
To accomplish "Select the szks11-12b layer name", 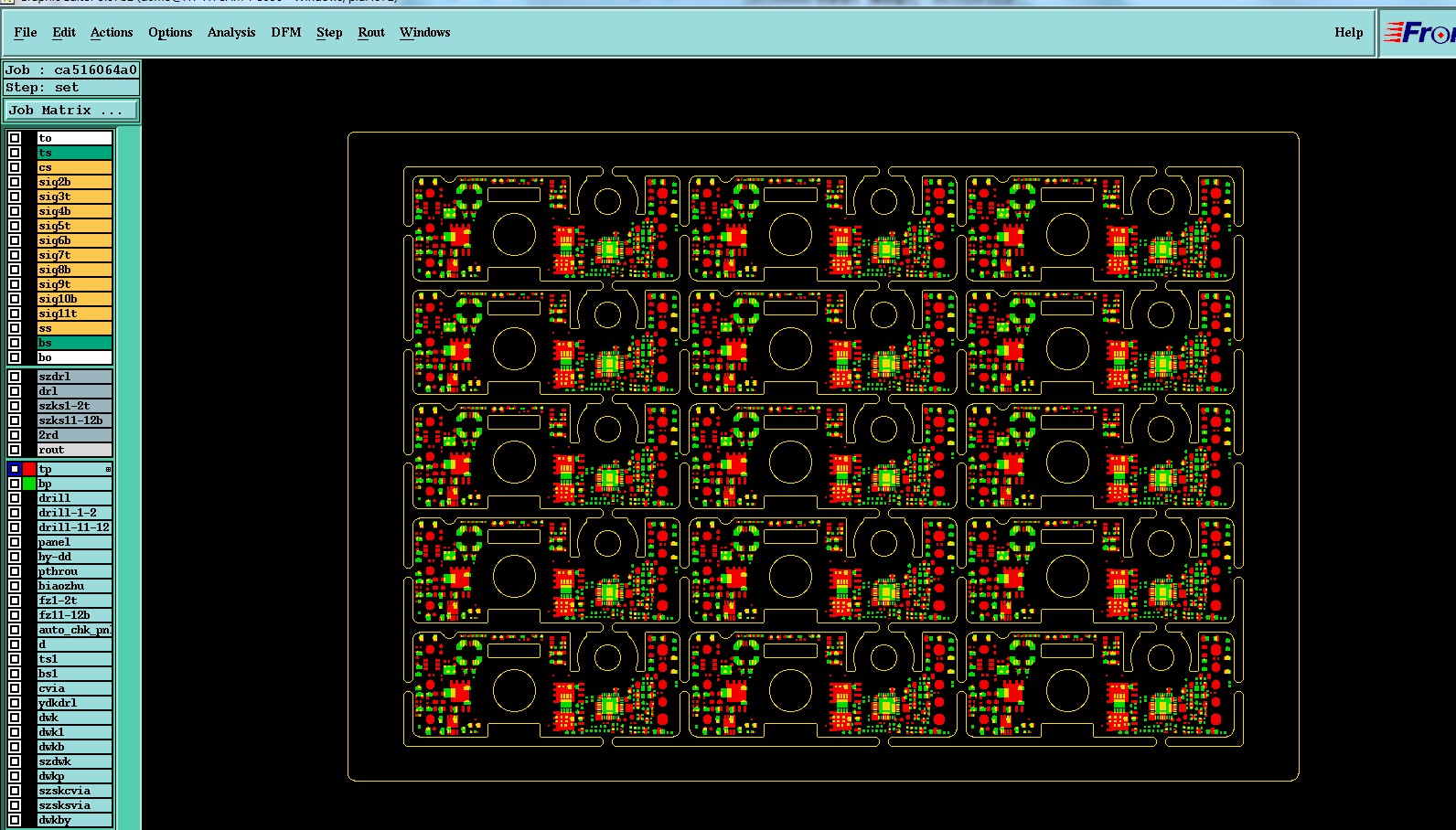I will 74,420.
